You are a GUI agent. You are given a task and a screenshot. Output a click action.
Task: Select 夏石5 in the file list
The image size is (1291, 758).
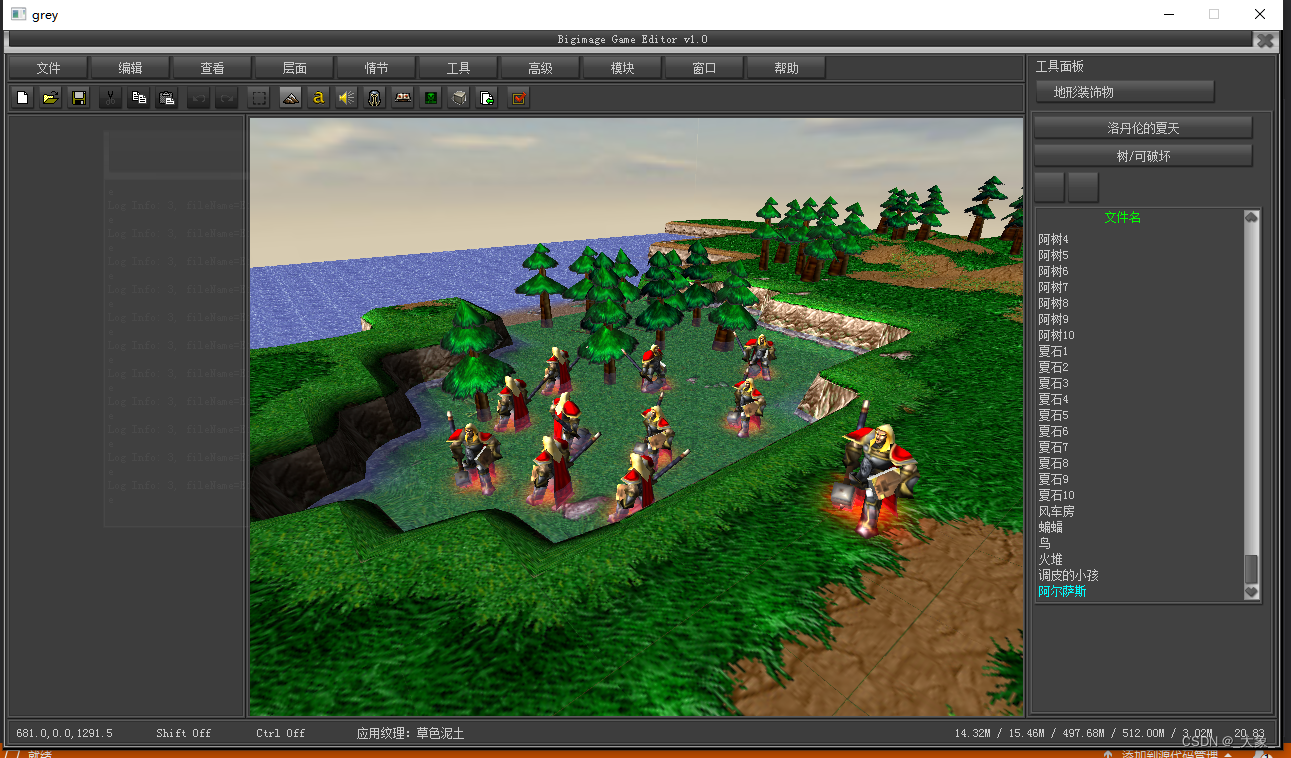click(1053, 416)
